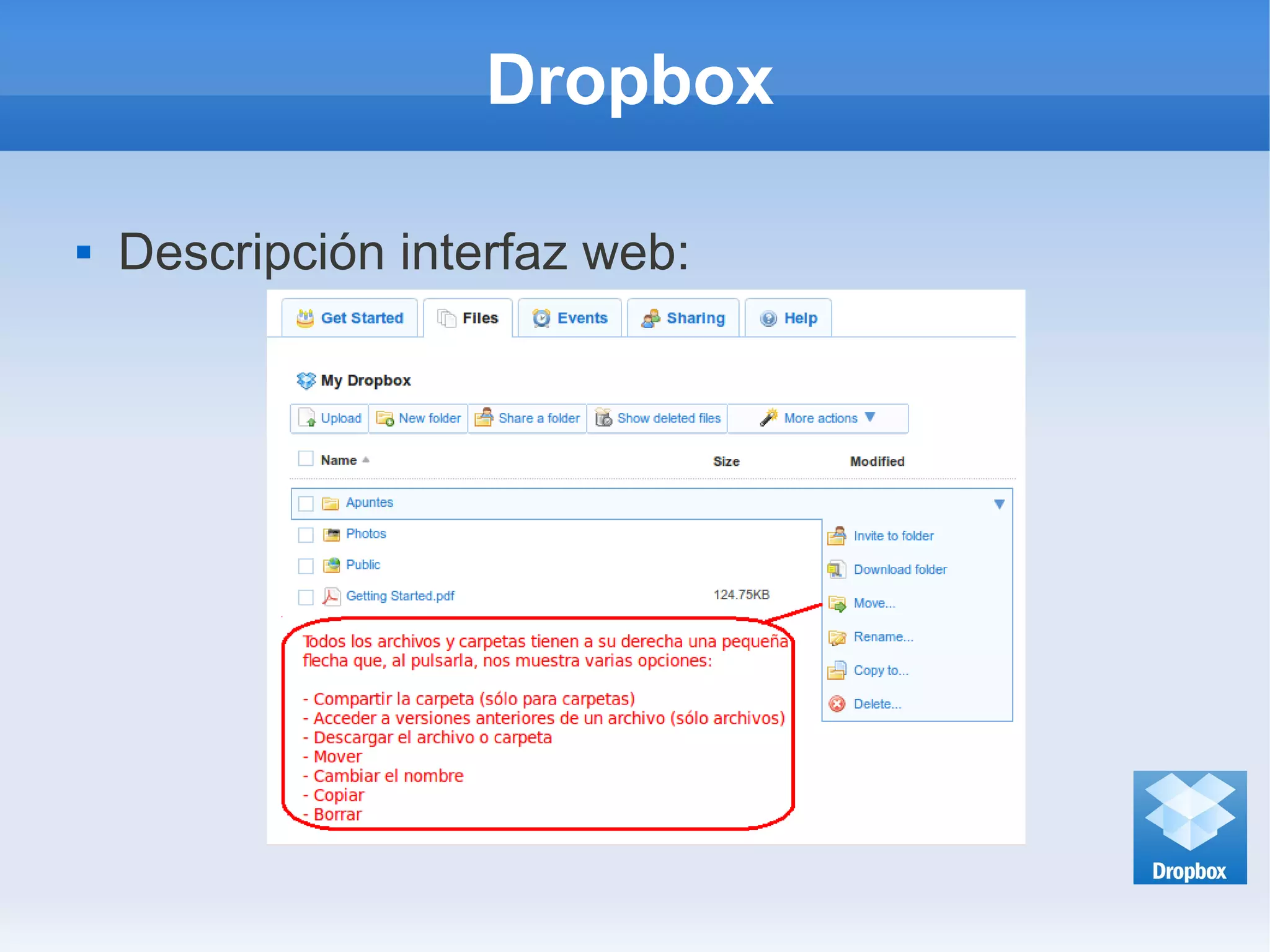Click the Photos folder icon
The height and width of the screenshot is (952, 1270).
tap(332, 534)
